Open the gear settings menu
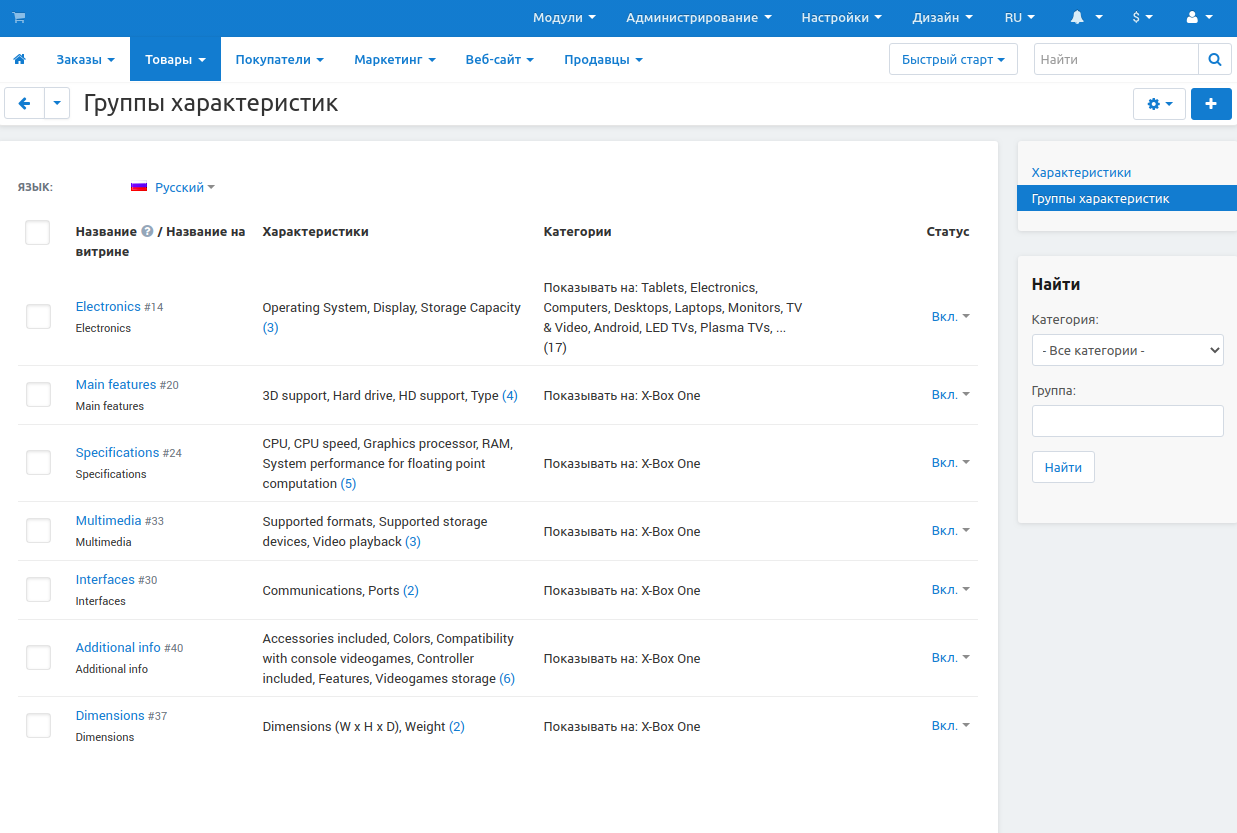Viewport: 1237px width, 833px height. (1159, 104)
